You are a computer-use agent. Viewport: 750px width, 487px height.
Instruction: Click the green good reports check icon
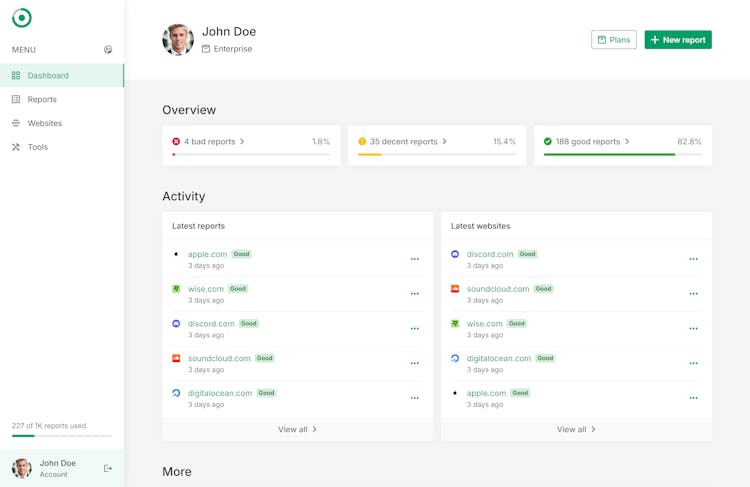click(x=548, y=142)
